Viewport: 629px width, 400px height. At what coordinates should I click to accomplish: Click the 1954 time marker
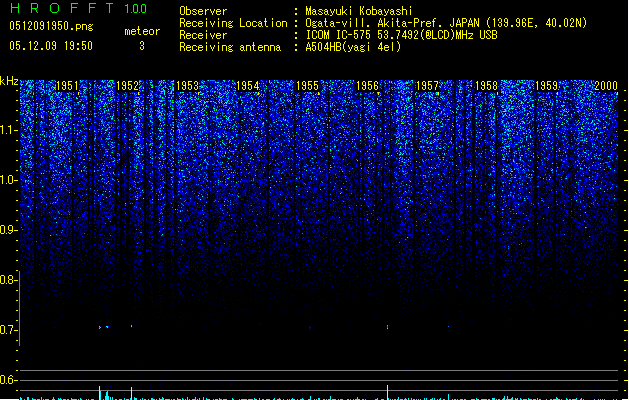(x=248, y=86)
